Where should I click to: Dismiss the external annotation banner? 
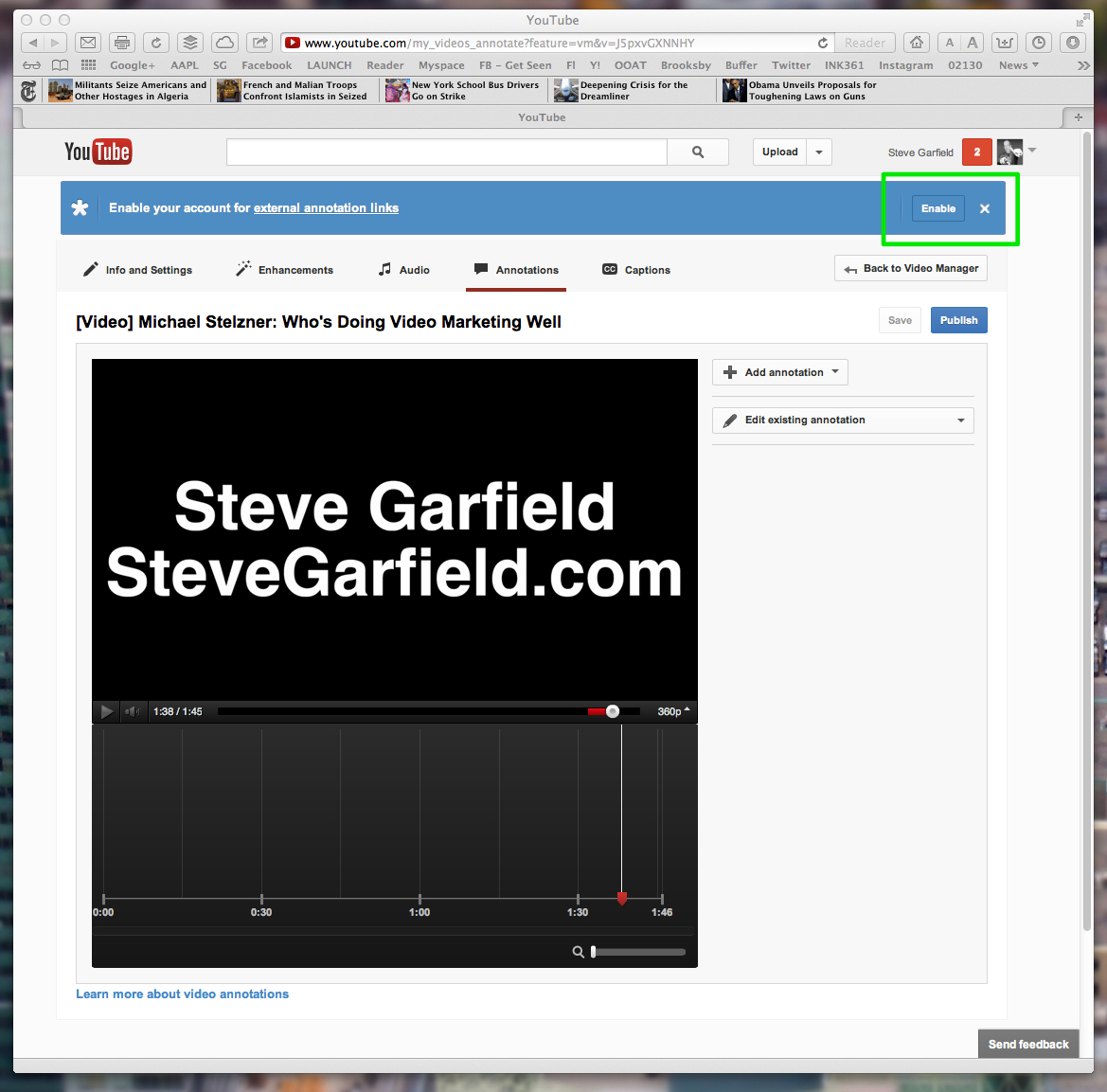click(984, 208)
